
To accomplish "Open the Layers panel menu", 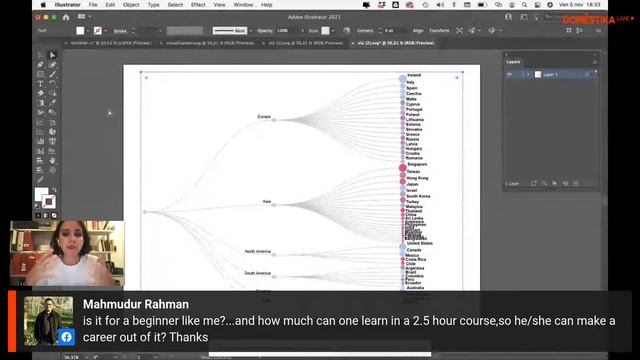I will coord(595,62).
